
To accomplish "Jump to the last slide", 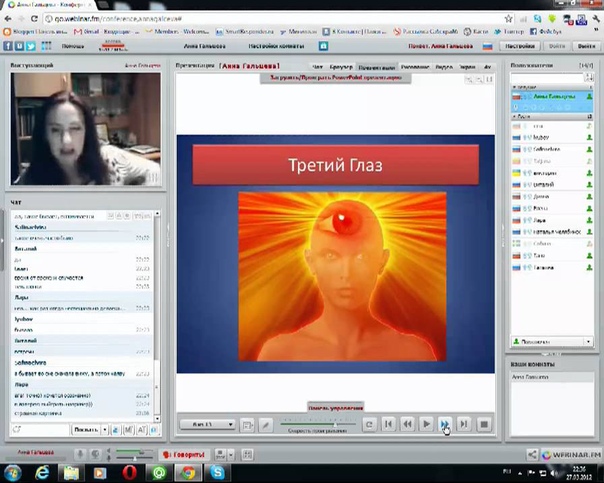I will [x=464, y=424].
